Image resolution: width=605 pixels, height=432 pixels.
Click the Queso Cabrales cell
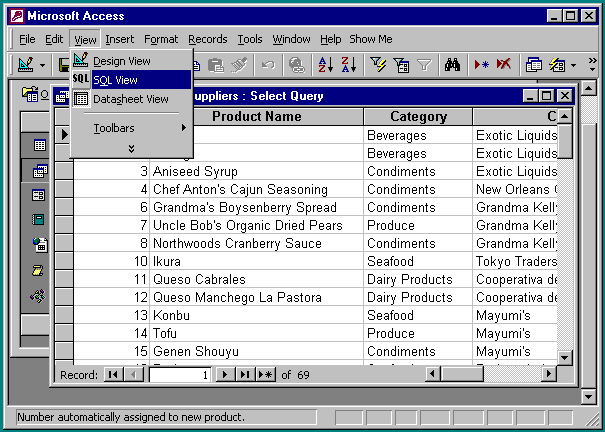[256, 279]
